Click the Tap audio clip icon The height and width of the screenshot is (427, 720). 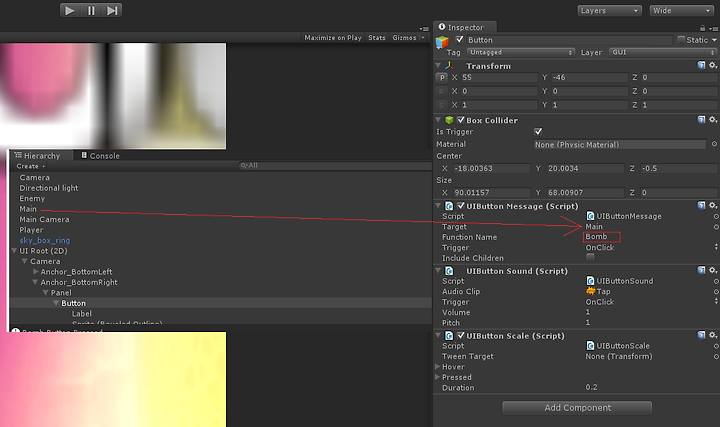(591, 291)
